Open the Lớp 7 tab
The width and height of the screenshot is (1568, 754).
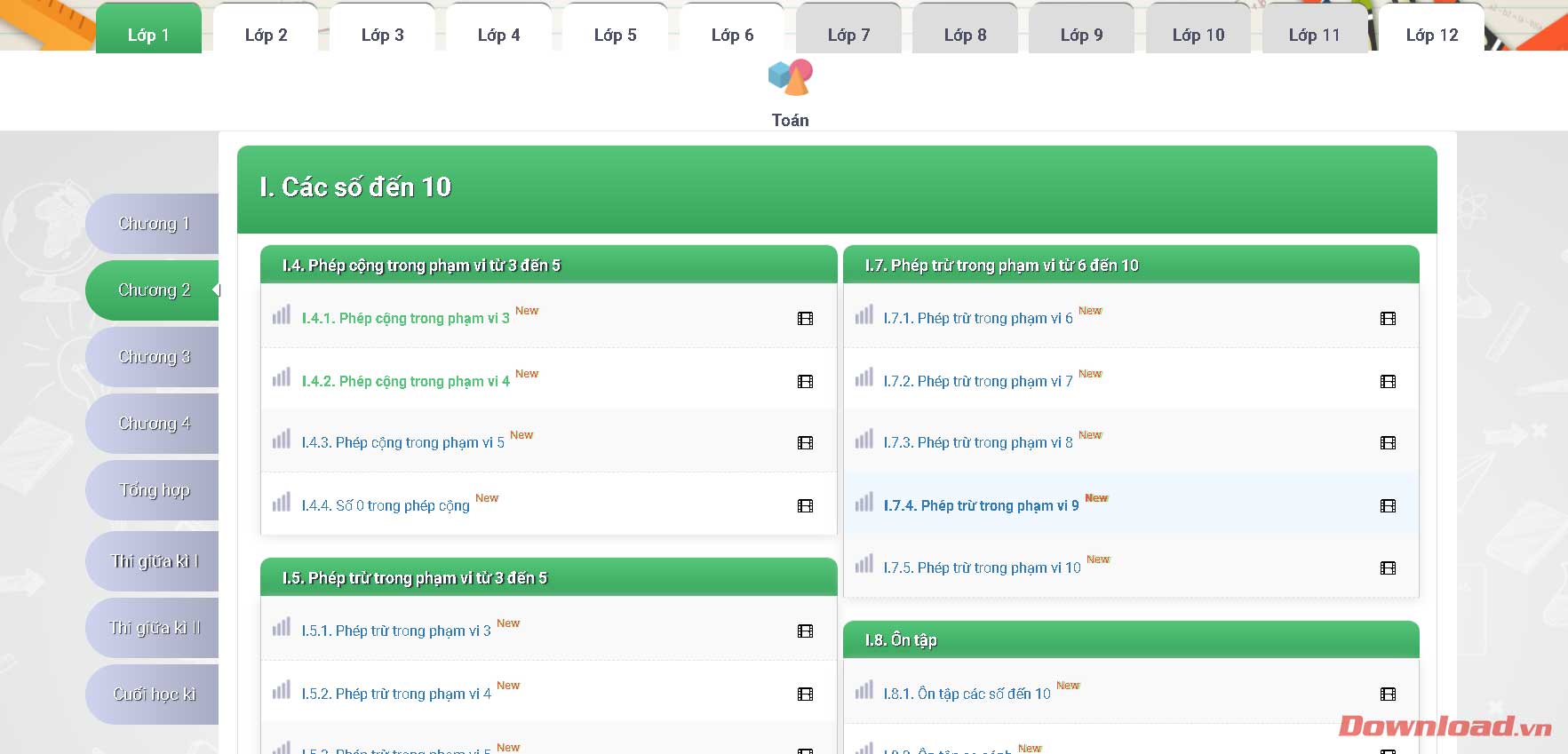click(848, 35)
